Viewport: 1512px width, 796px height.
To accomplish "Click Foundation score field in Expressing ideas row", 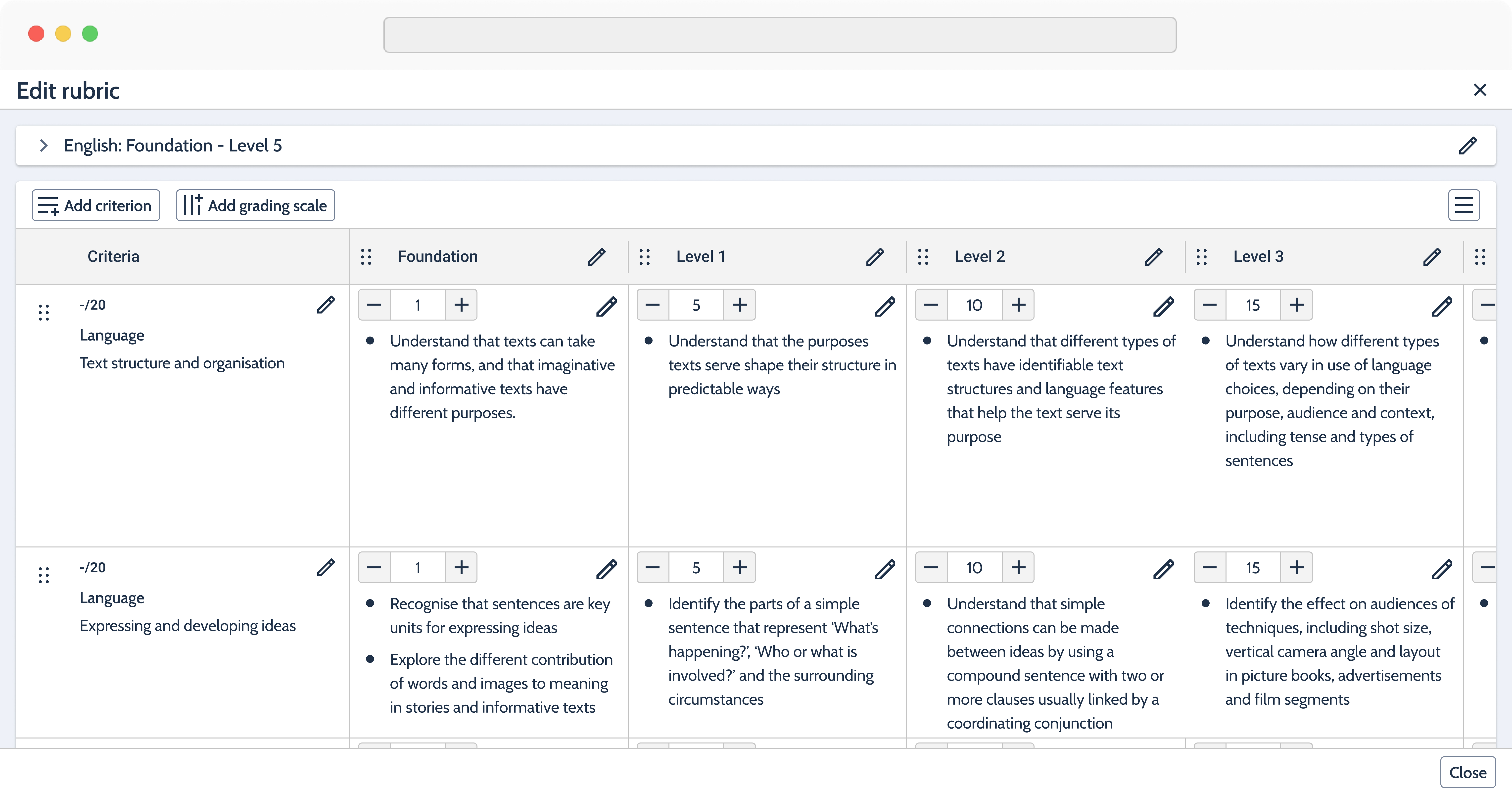I will pos(418,567).
